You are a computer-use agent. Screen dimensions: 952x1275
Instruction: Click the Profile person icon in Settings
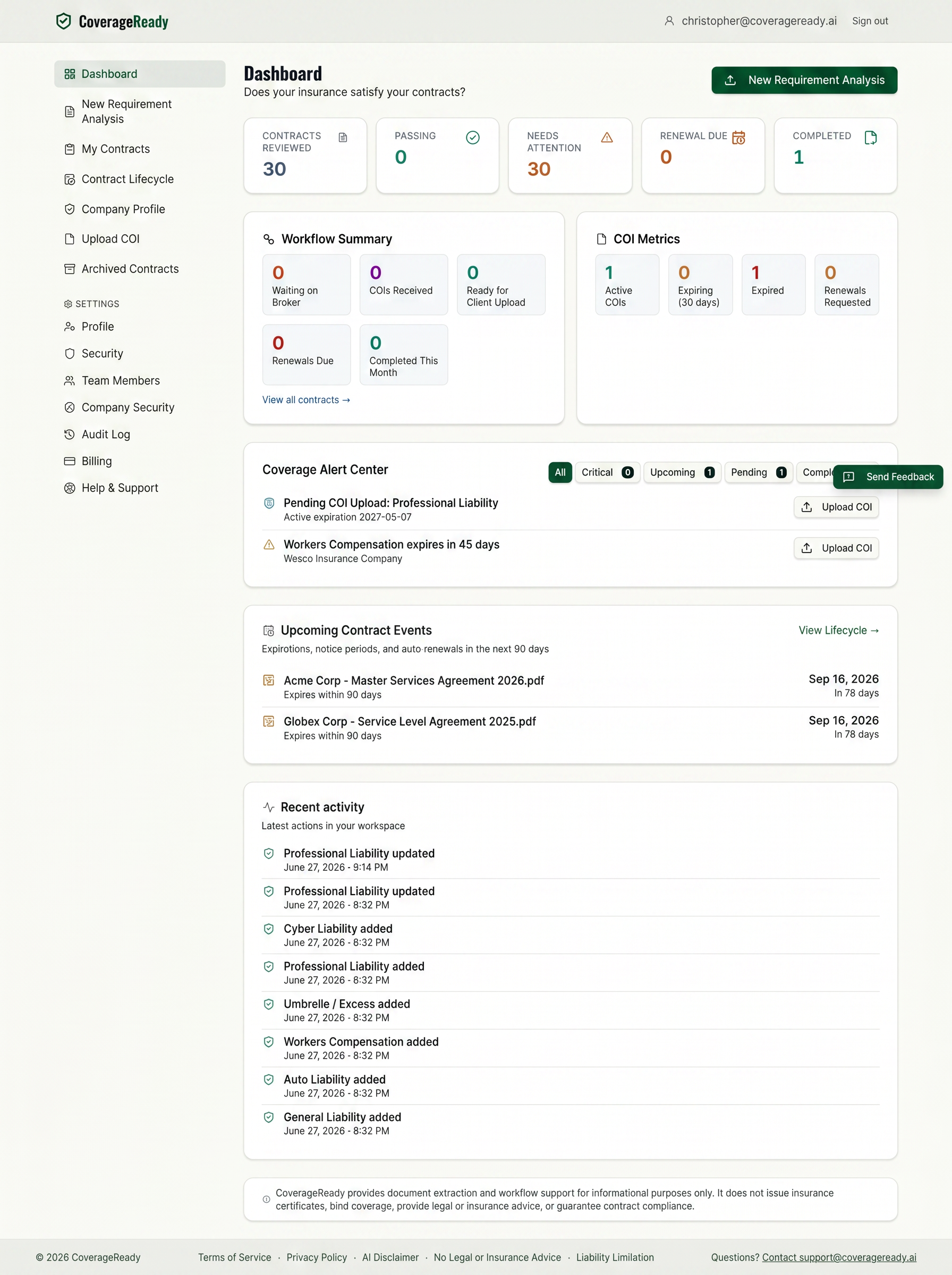(x=70, y=327)
